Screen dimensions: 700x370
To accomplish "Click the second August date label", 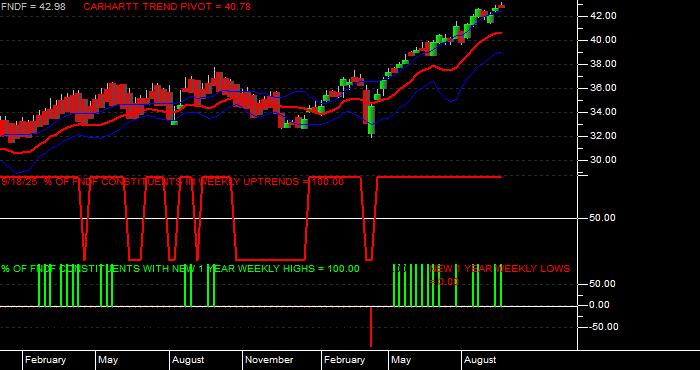I will point(480,360).
